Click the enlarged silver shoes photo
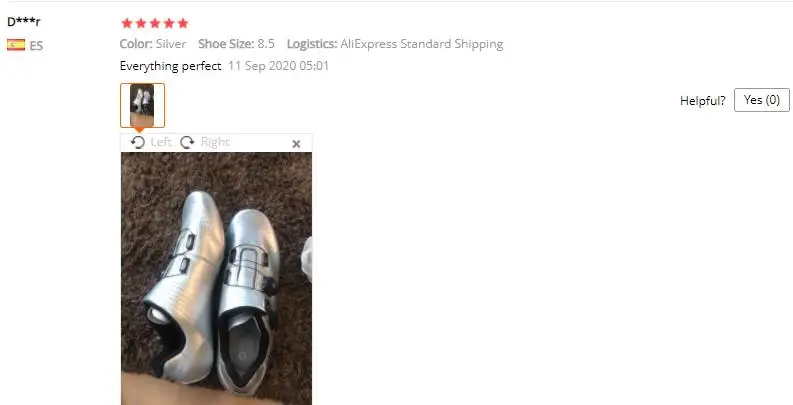Screen dimensions: 793x405 216,278
